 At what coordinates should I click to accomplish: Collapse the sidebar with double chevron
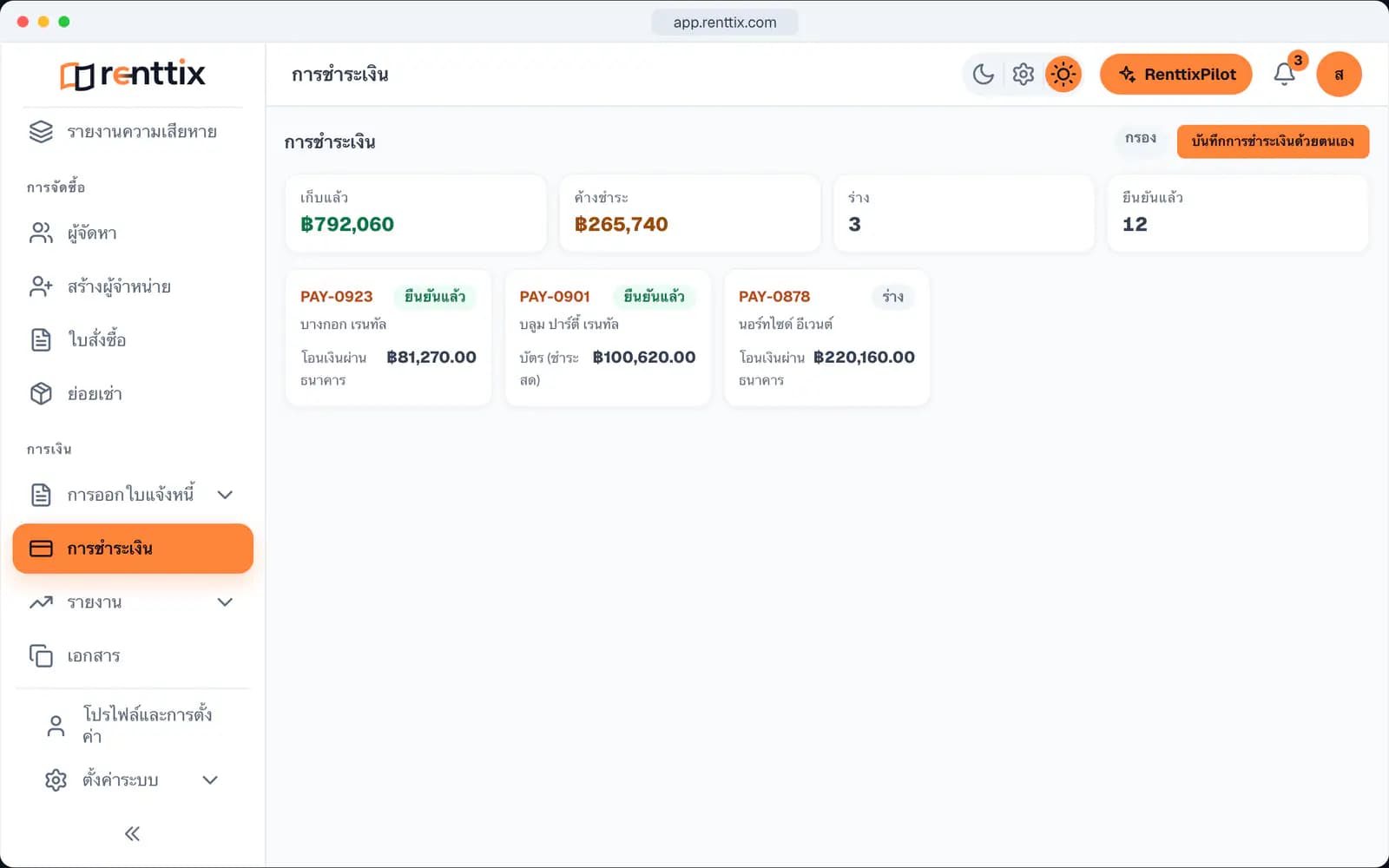132,834
